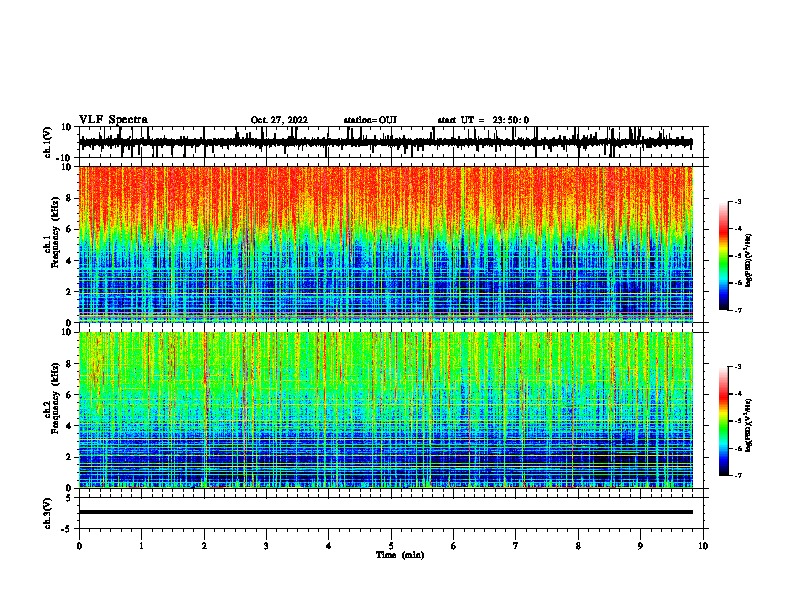
Task: Click the time axis tick label "1"
Action: (x=141, y=546)
